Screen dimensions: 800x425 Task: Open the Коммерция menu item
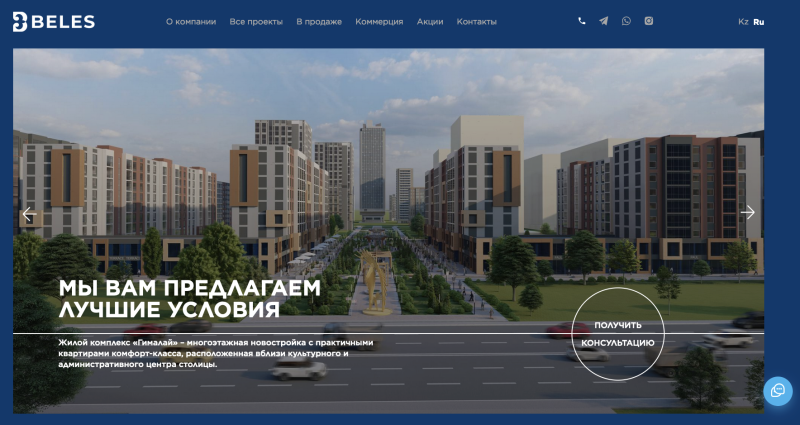379,22
